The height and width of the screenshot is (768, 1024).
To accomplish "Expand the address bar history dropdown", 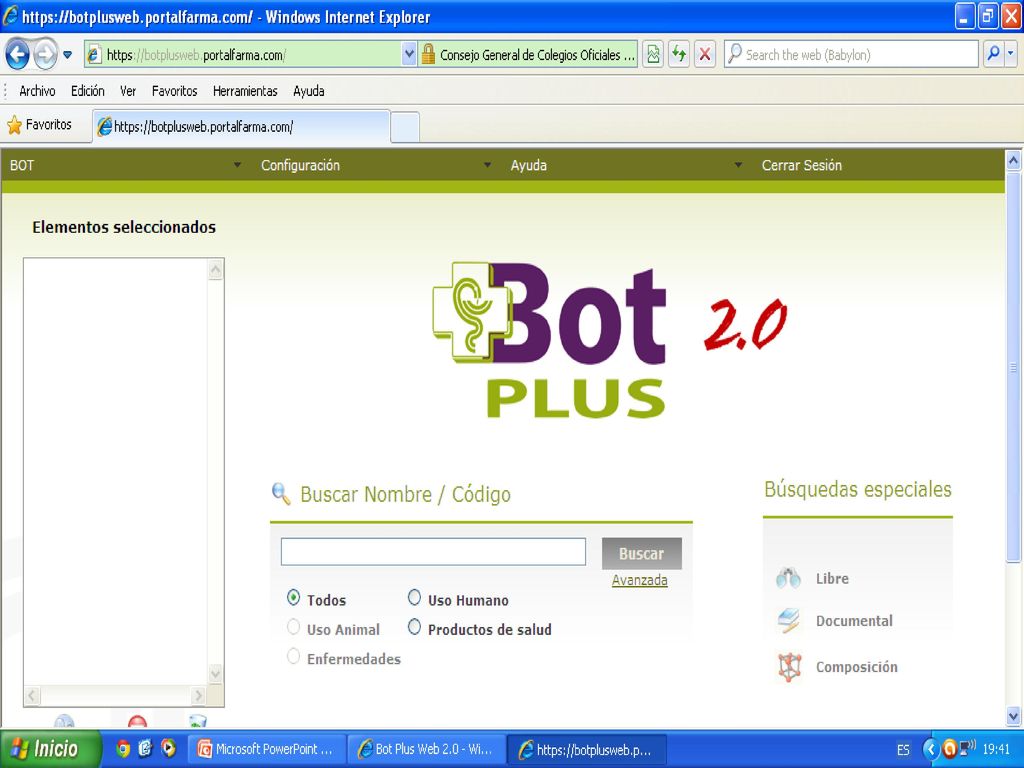I will pyautogui.click(x=409, y=54).
